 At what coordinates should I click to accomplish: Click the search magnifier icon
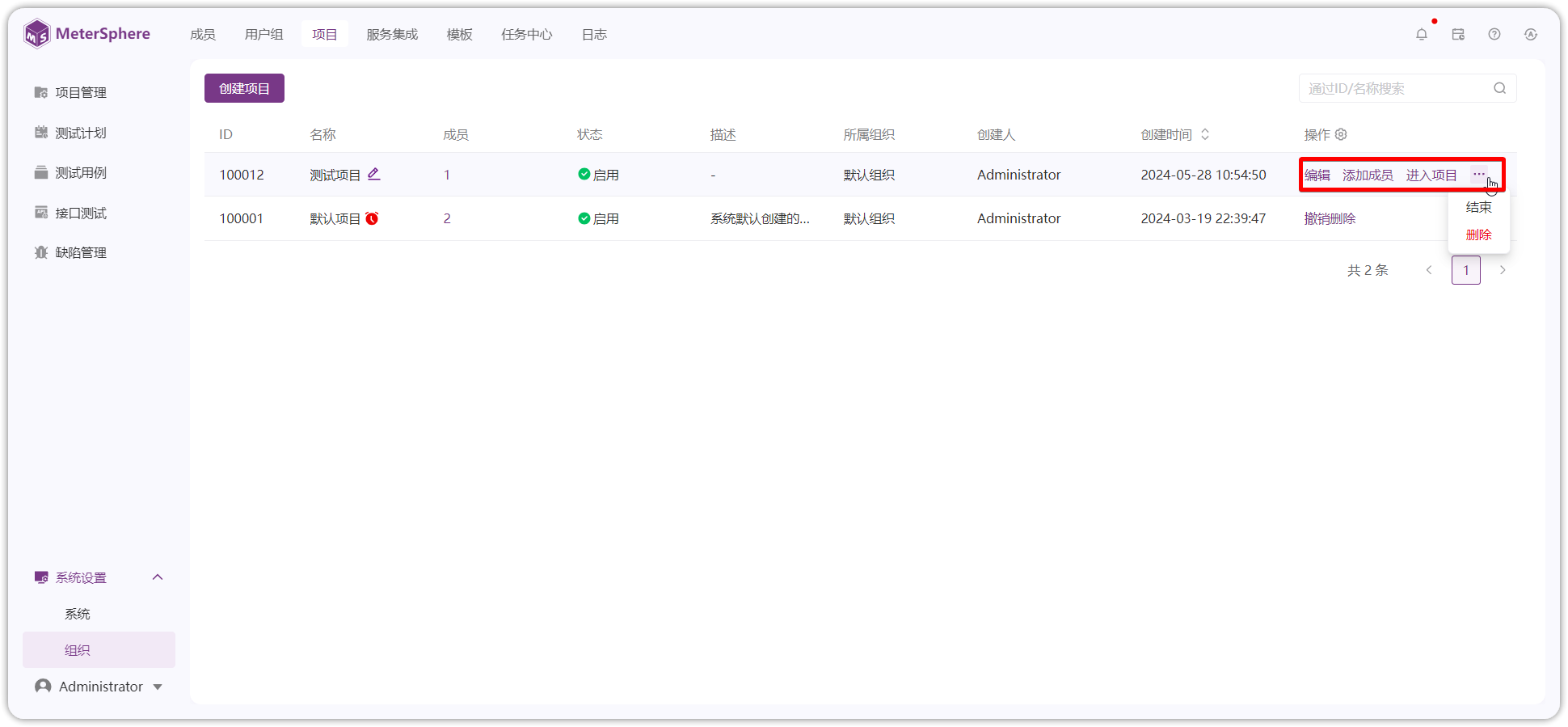click(1500, 88)
